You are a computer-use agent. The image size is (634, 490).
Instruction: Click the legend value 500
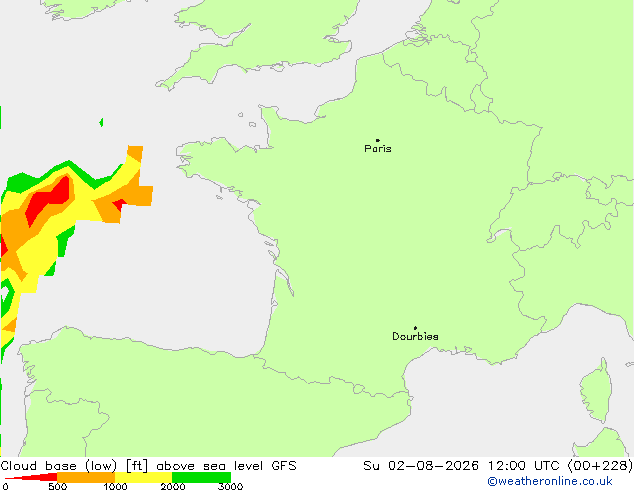click(x=57, y=486)
